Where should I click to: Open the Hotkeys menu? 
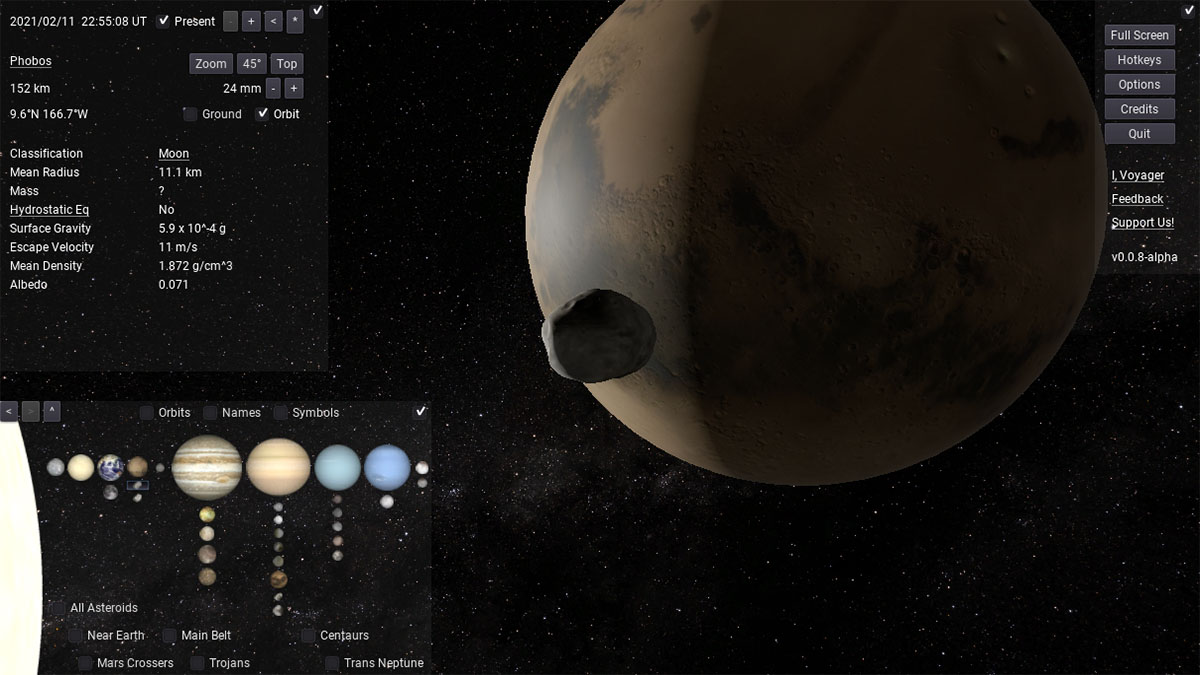tap(1139, 60)
